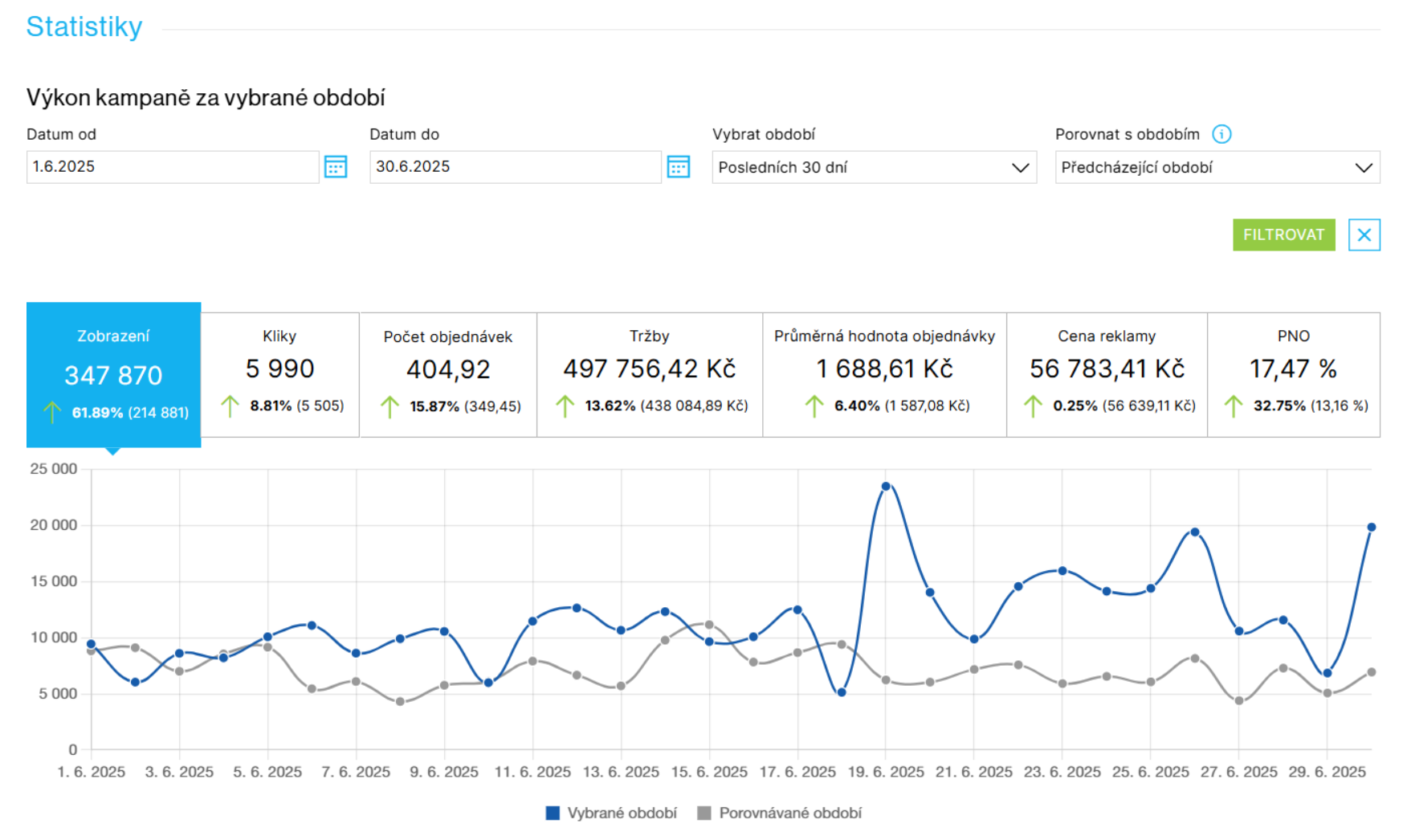The height and width of the screenshot is (840, 1407).
Task: Click the green up arrow on the PNO card
Action: click(x=1234, y=405)
